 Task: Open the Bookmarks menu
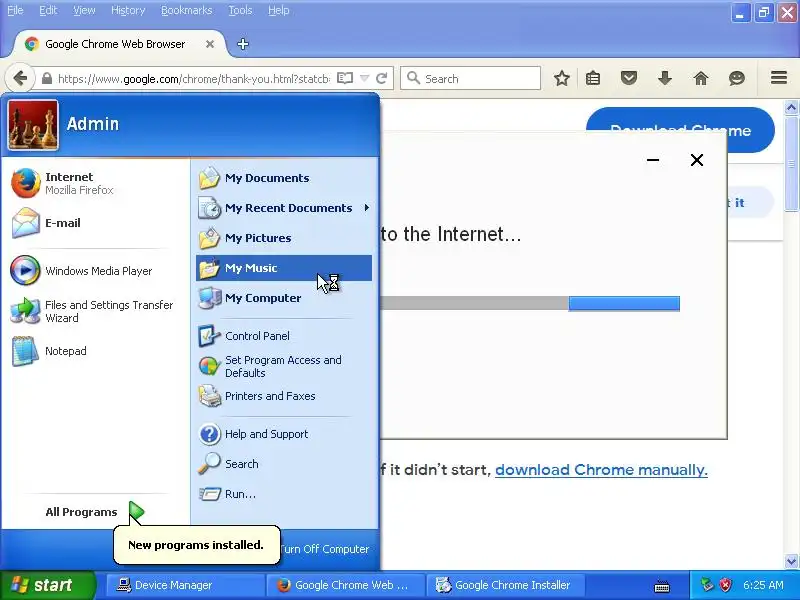(x=186, y=10)
